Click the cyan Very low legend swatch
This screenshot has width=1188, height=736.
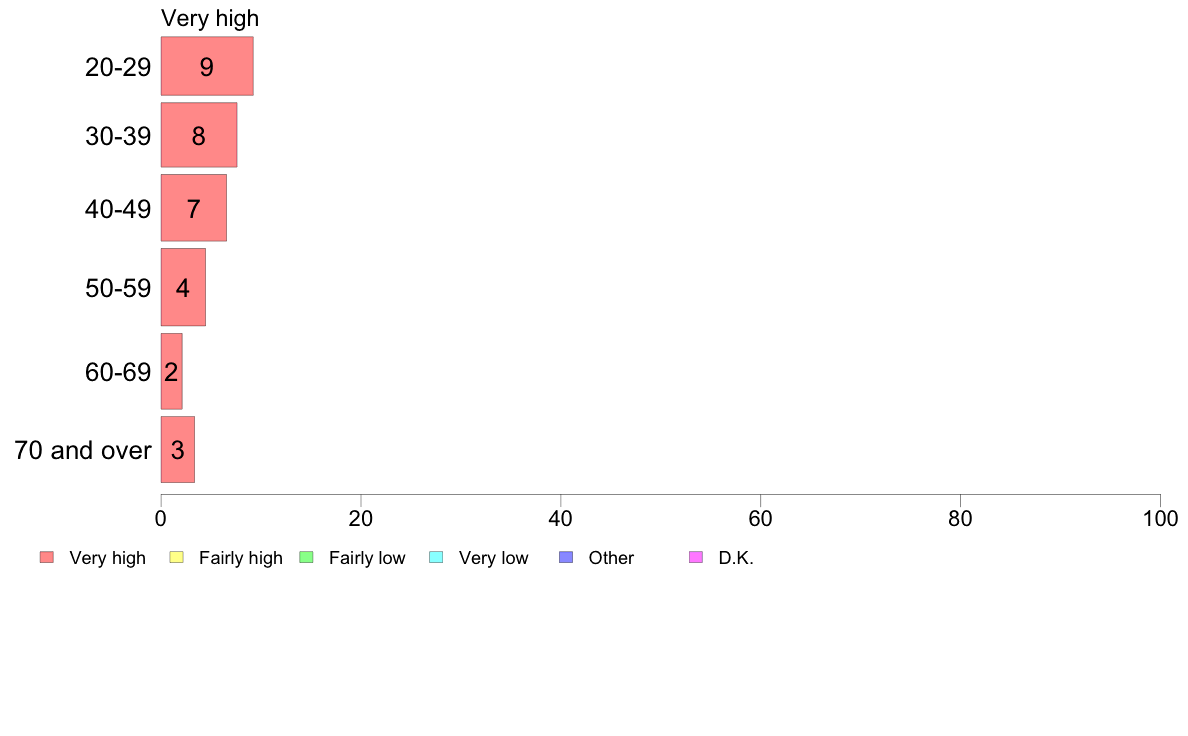coord(436,557)
